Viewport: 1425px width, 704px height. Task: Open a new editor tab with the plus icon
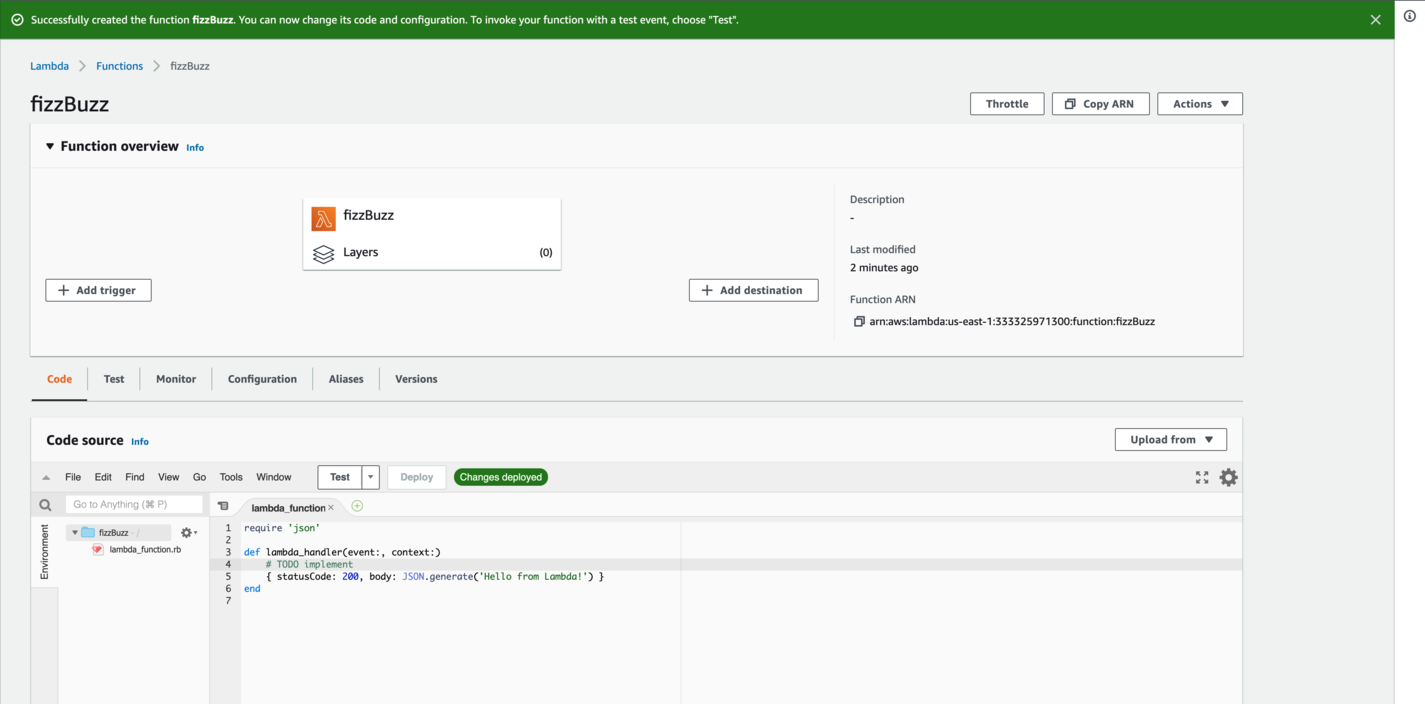coord(356,507)
